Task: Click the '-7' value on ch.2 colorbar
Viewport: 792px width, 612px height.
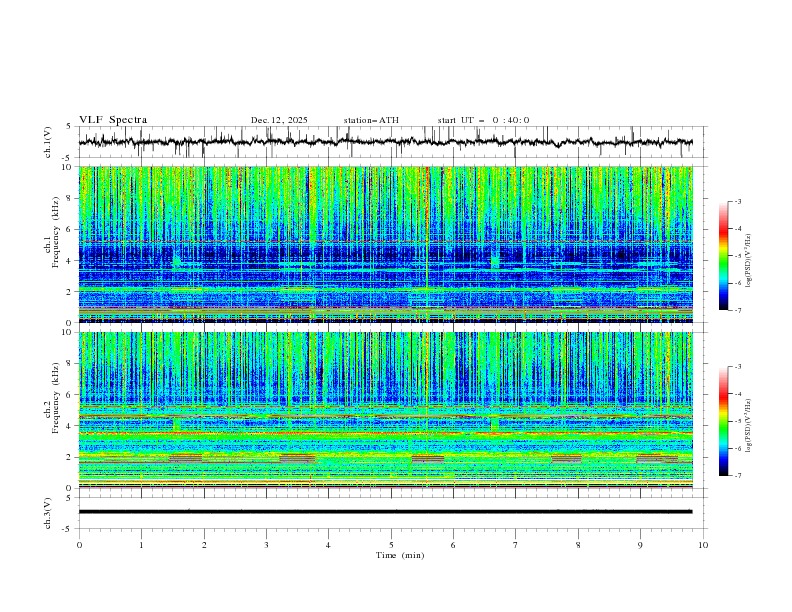Action: coord(738,476)
